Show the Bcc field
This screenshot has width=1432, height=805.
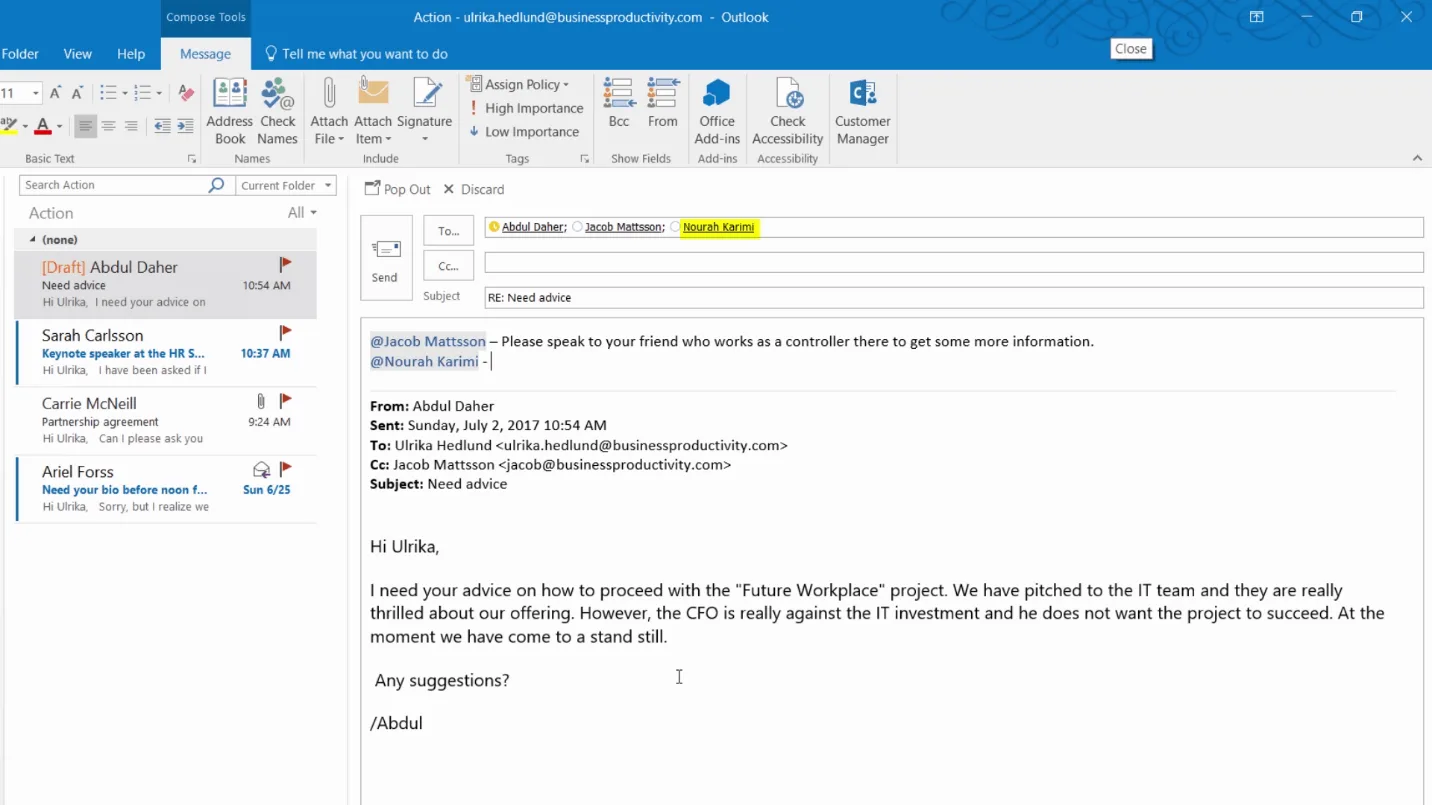pyautogui.click(x=619, y=103)
